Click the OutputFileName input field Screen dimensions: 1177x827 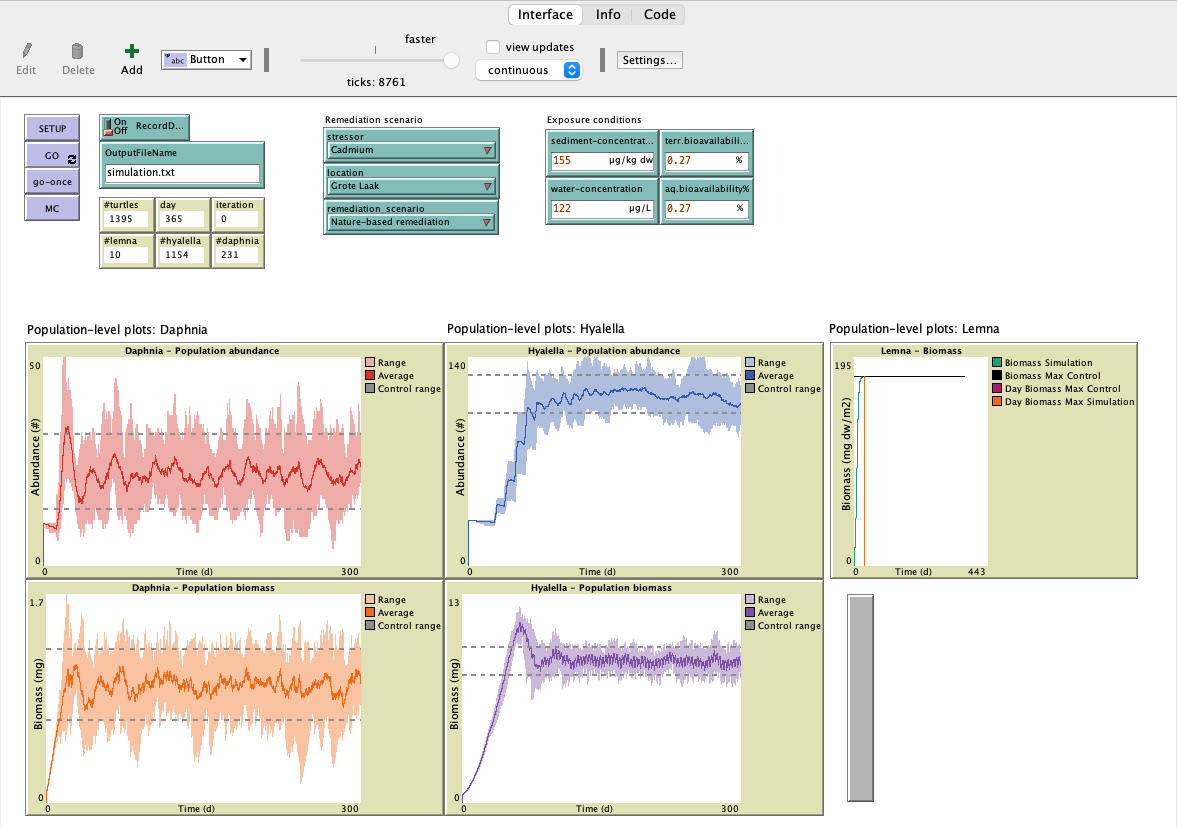tap(182, 173)
